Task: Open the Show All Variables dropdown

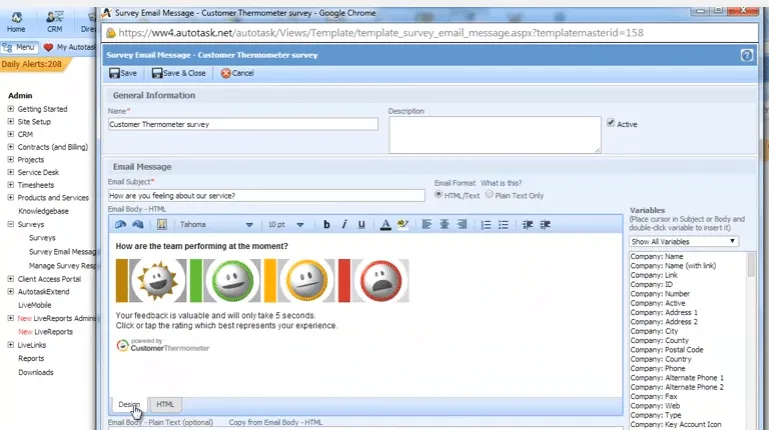Action: (x=684, y=242)
